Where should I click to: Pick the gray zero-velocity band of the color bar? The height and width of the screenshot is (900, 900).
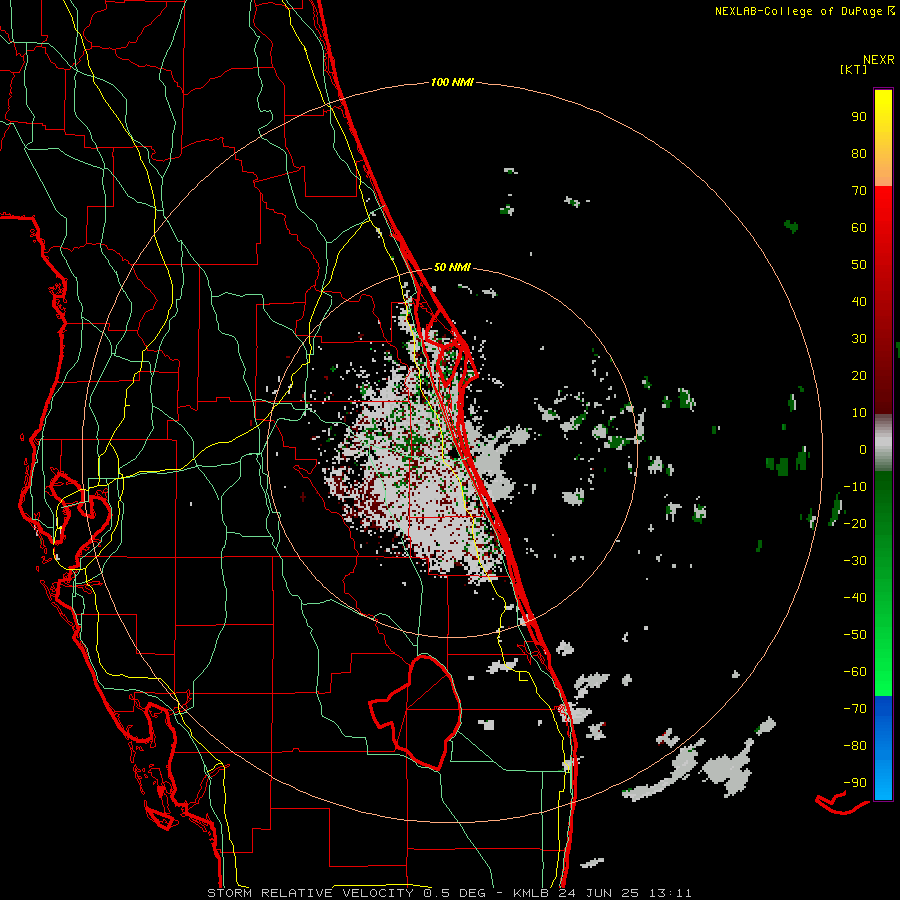(x=883, y=443)
